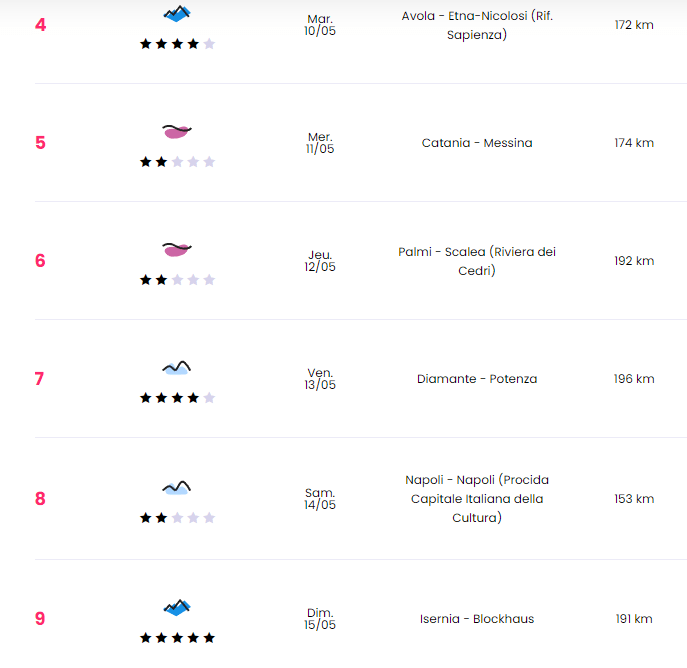687x668 pixels.
Task: Click the 153 km distance
Action: 633,499
